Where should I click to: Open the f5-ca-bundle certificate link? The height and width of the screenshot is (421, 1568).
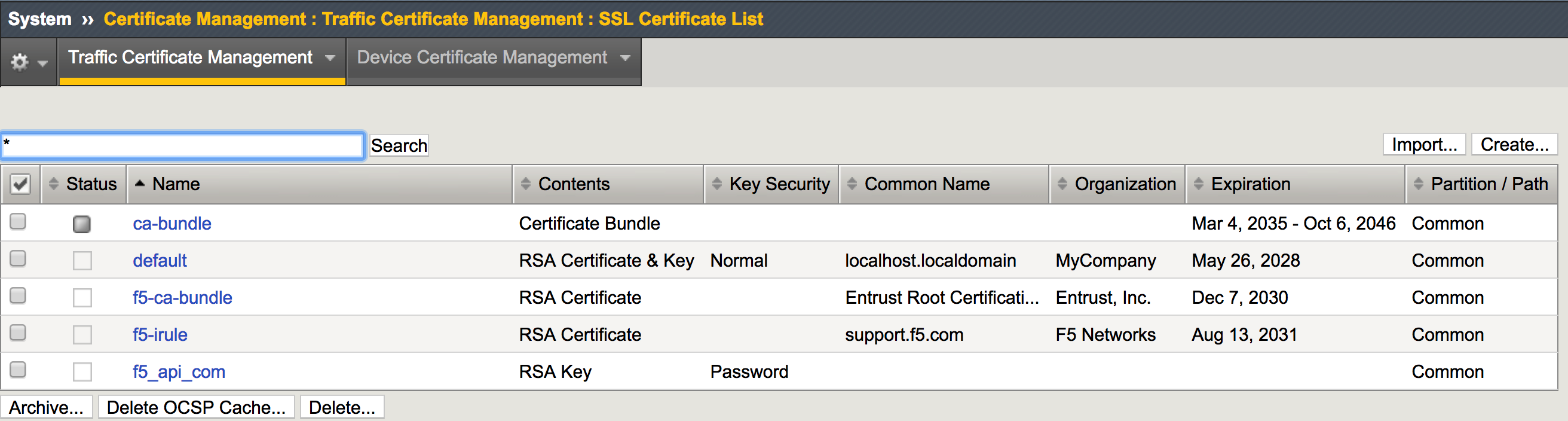click(x=182, y=298)
